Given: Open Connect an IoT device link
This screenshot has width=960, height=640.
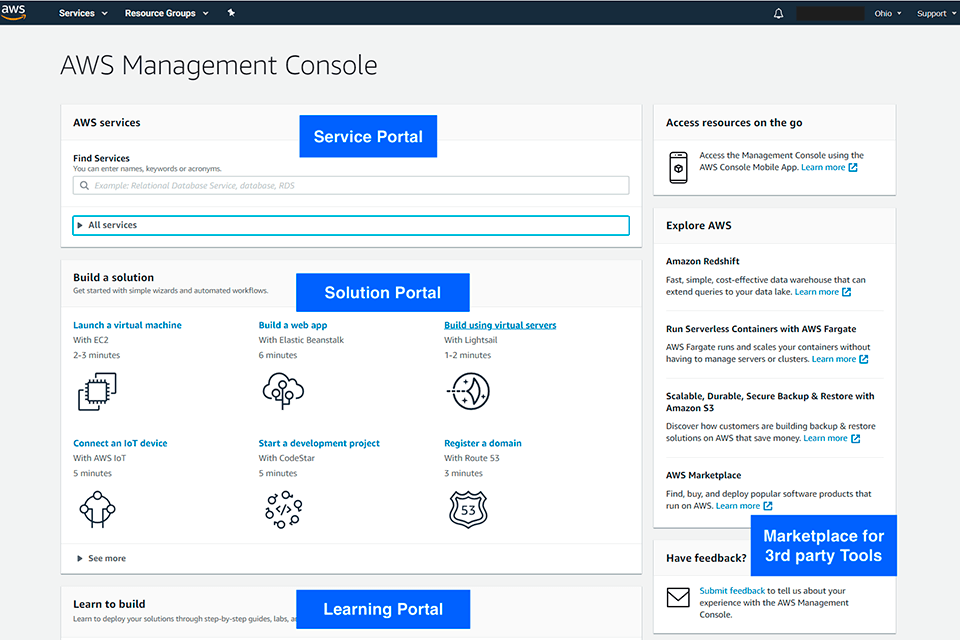Looking at the screenshot, I should click(120, 443).
